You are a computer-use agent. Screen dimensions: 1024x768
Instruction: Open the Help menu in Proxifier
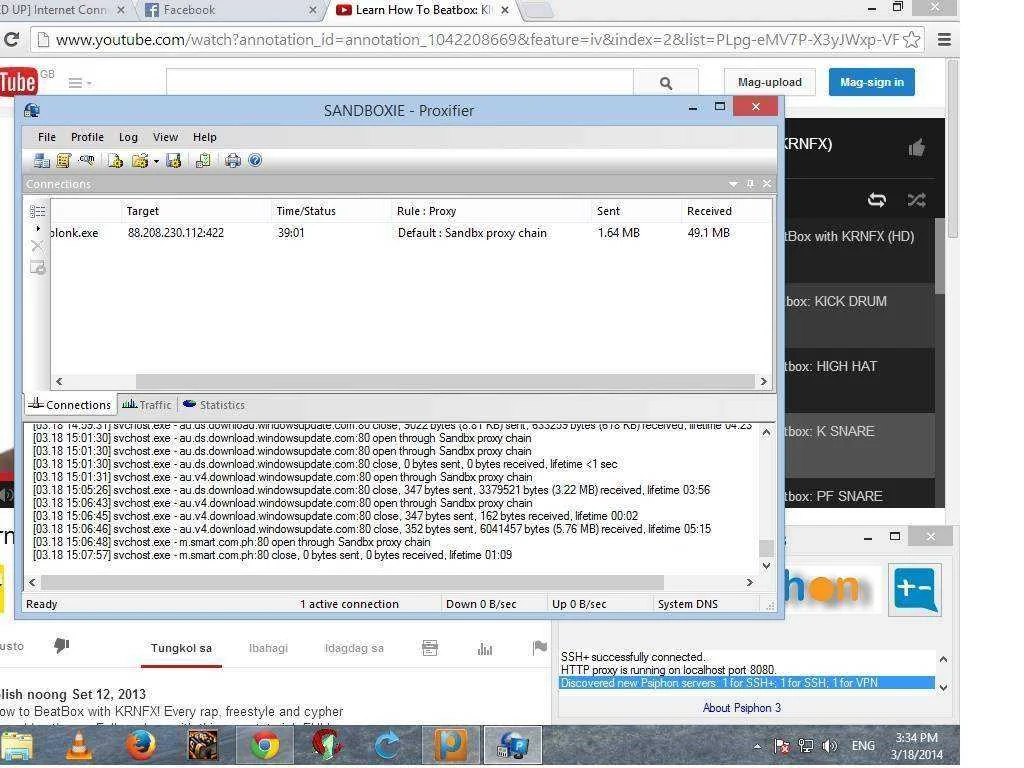click(x=204, y=137)
